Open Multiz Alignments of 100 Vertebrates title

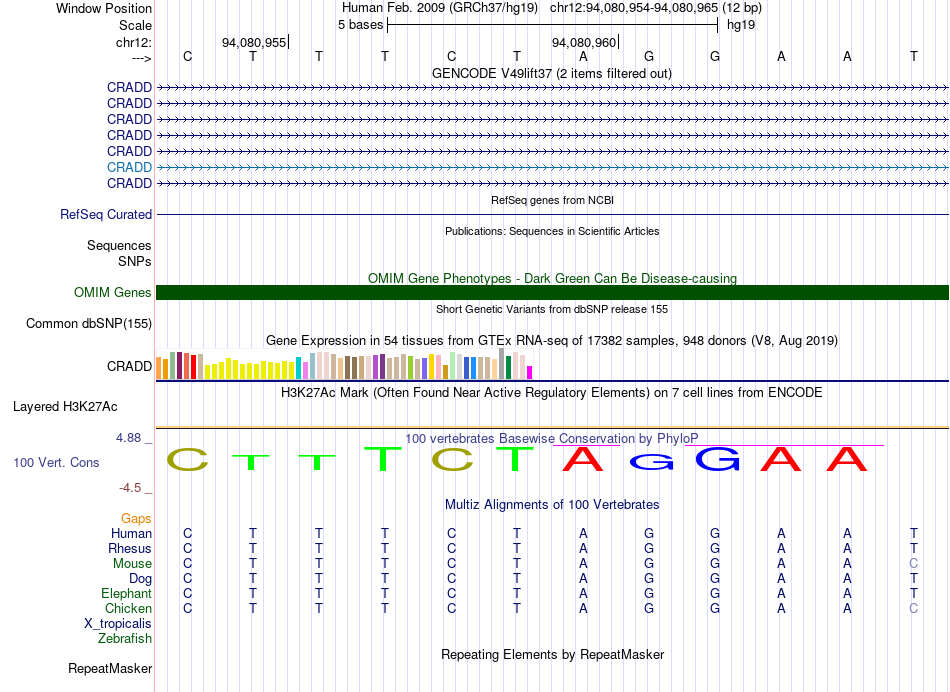point(552,505)
